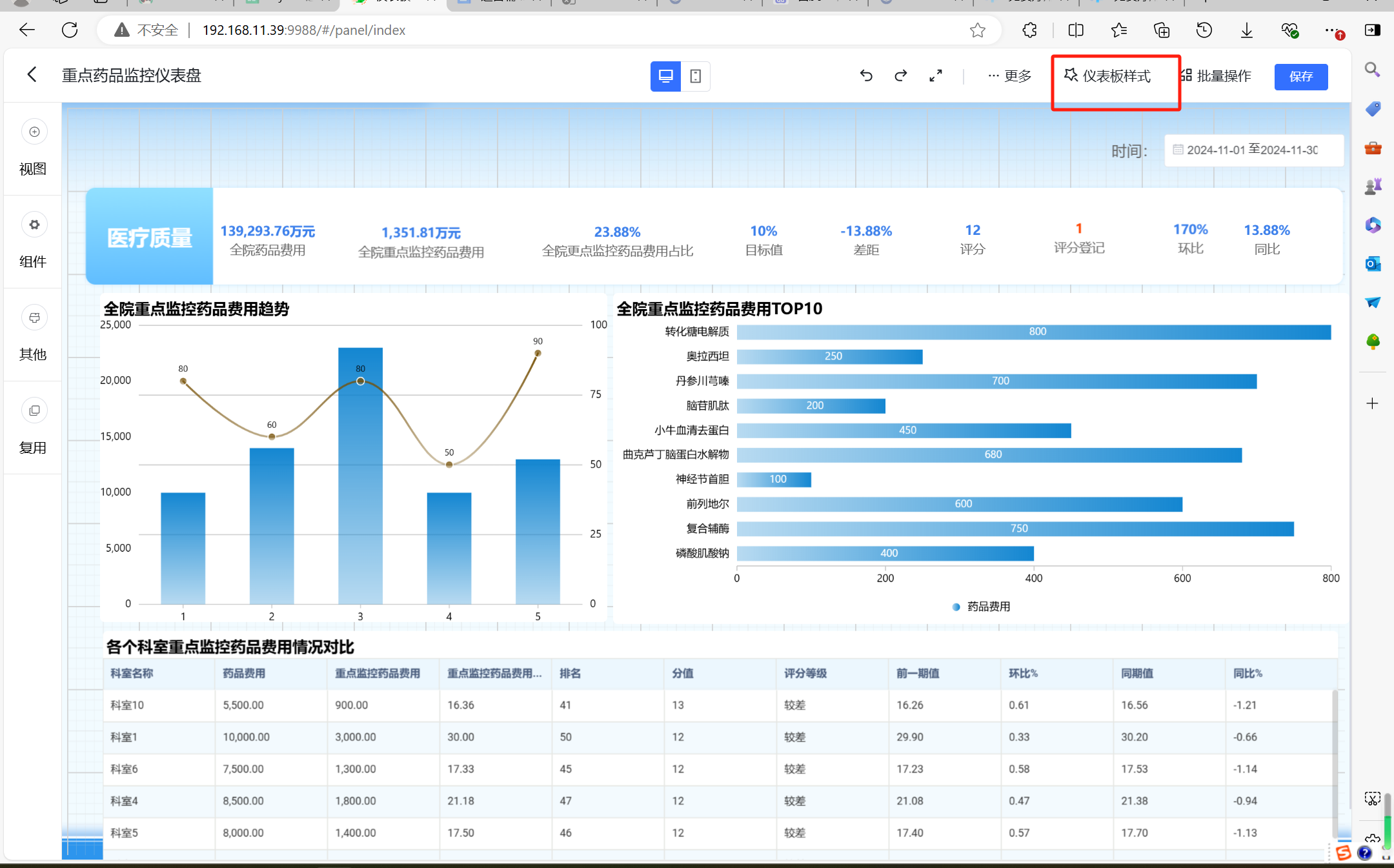Select the 全院重点监控药品费用趋势 chart title
The image size is (1394, 868).
[x=196, y=309]
